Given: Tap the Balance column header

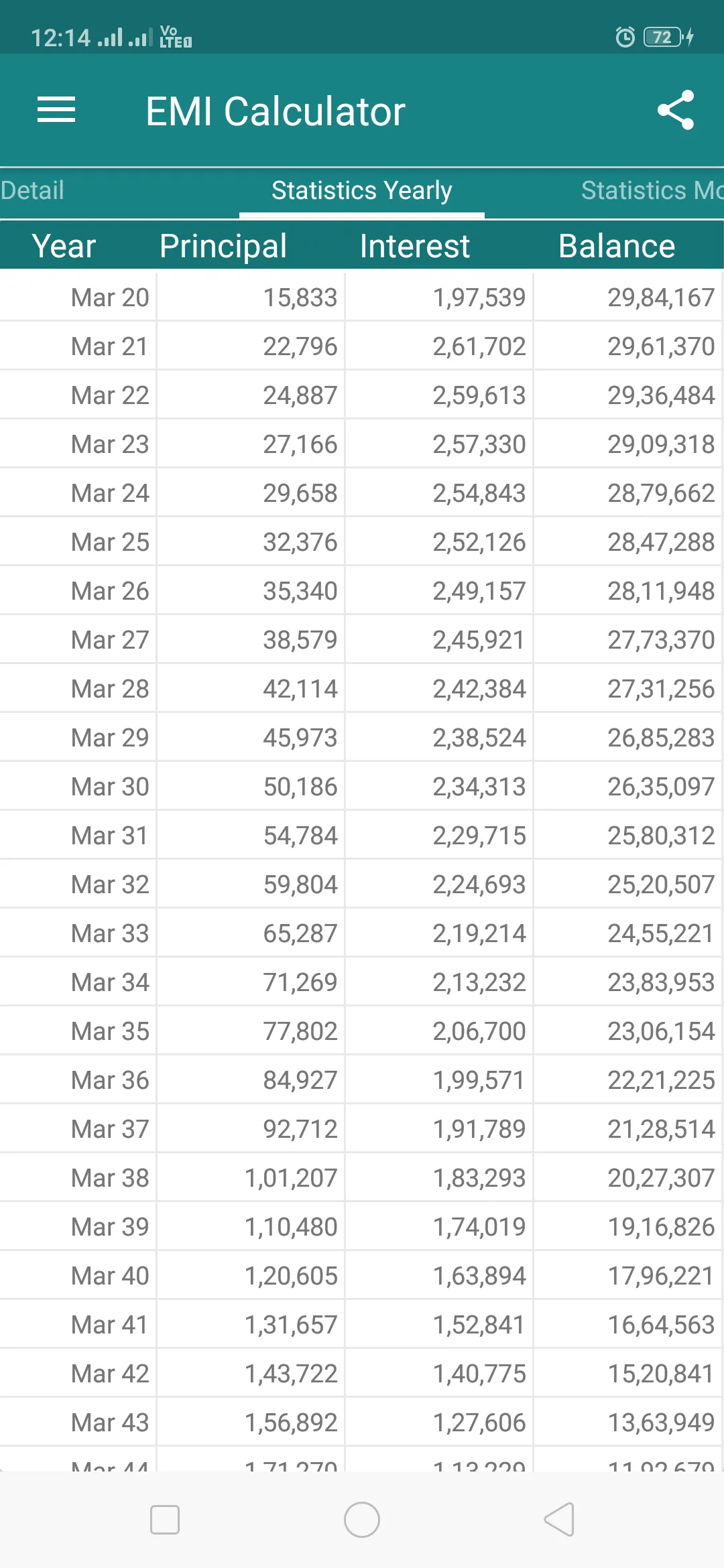Looking at the screenshot, I should (x=617, y=246).
